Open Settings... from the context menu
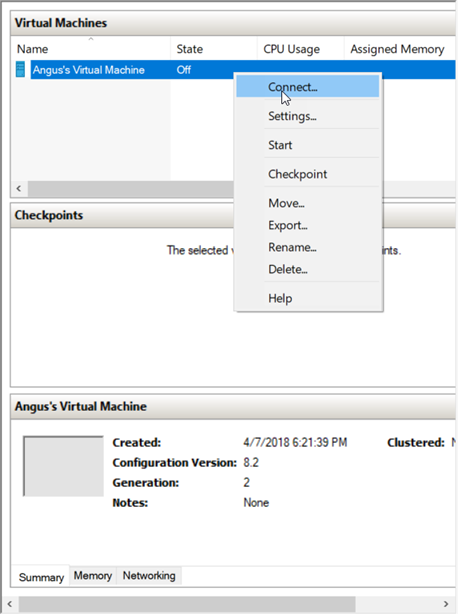Screen dimensions: 458x614 point(308,116)
